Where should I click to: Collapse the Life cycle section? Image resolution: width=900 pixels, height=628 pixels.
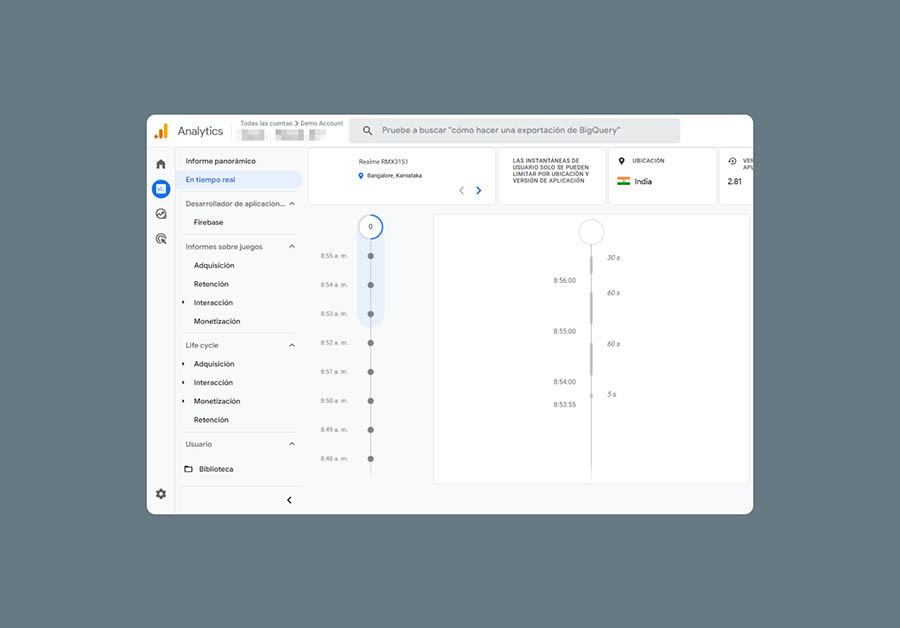click(292, 346)
